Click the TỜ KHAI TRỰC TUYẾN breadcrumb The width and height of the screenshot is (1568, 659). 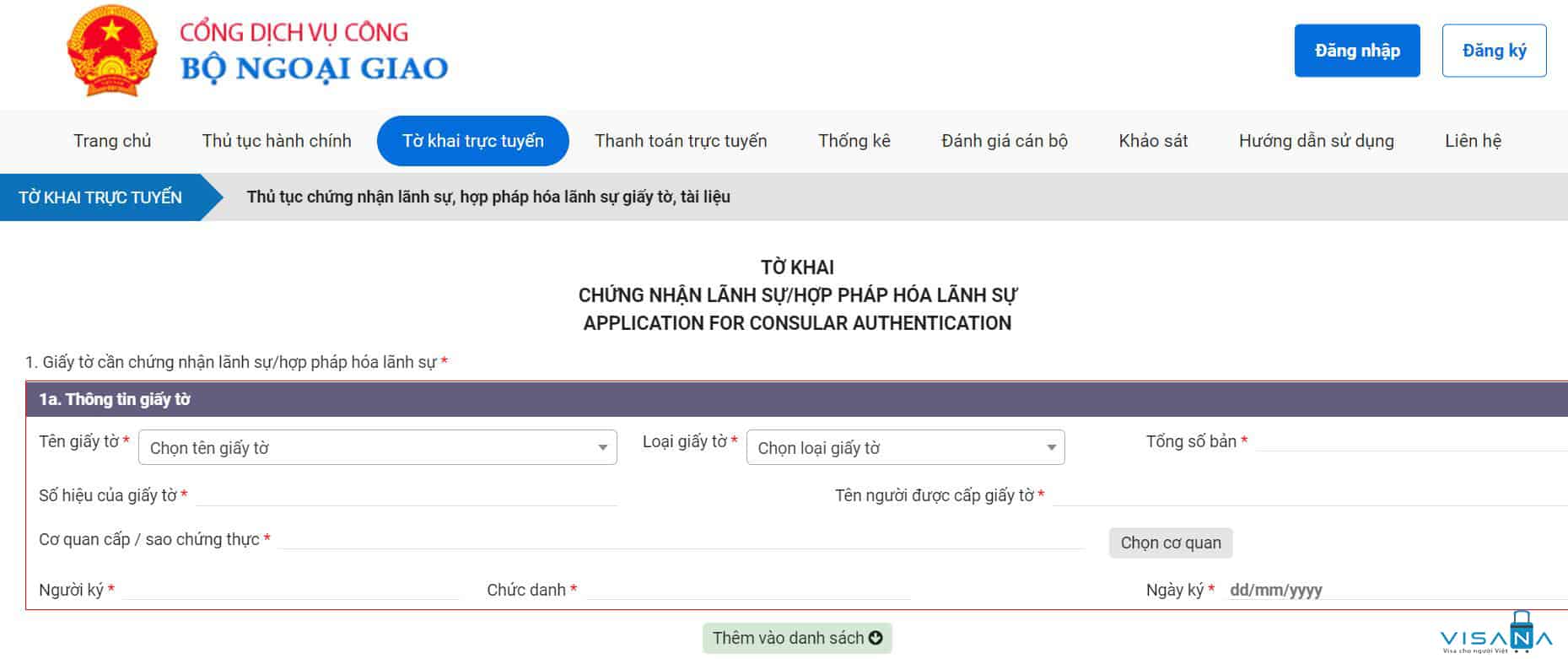100,197
